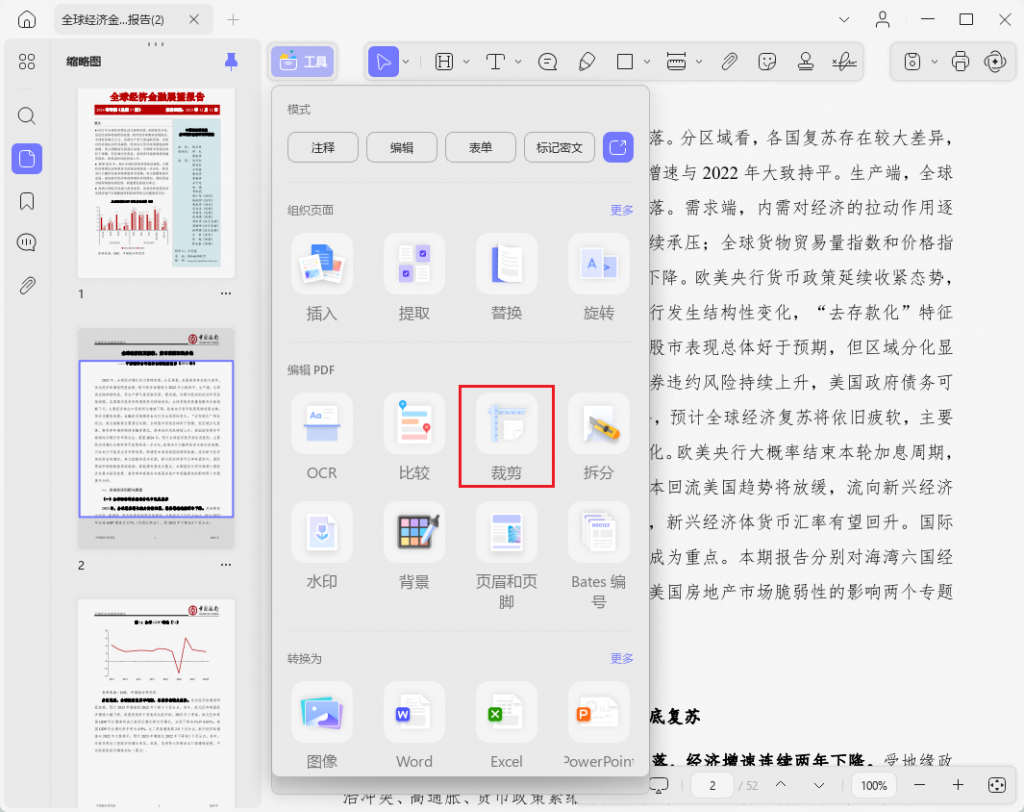Open the save options dropdown arrow

(x=934, y=61)
